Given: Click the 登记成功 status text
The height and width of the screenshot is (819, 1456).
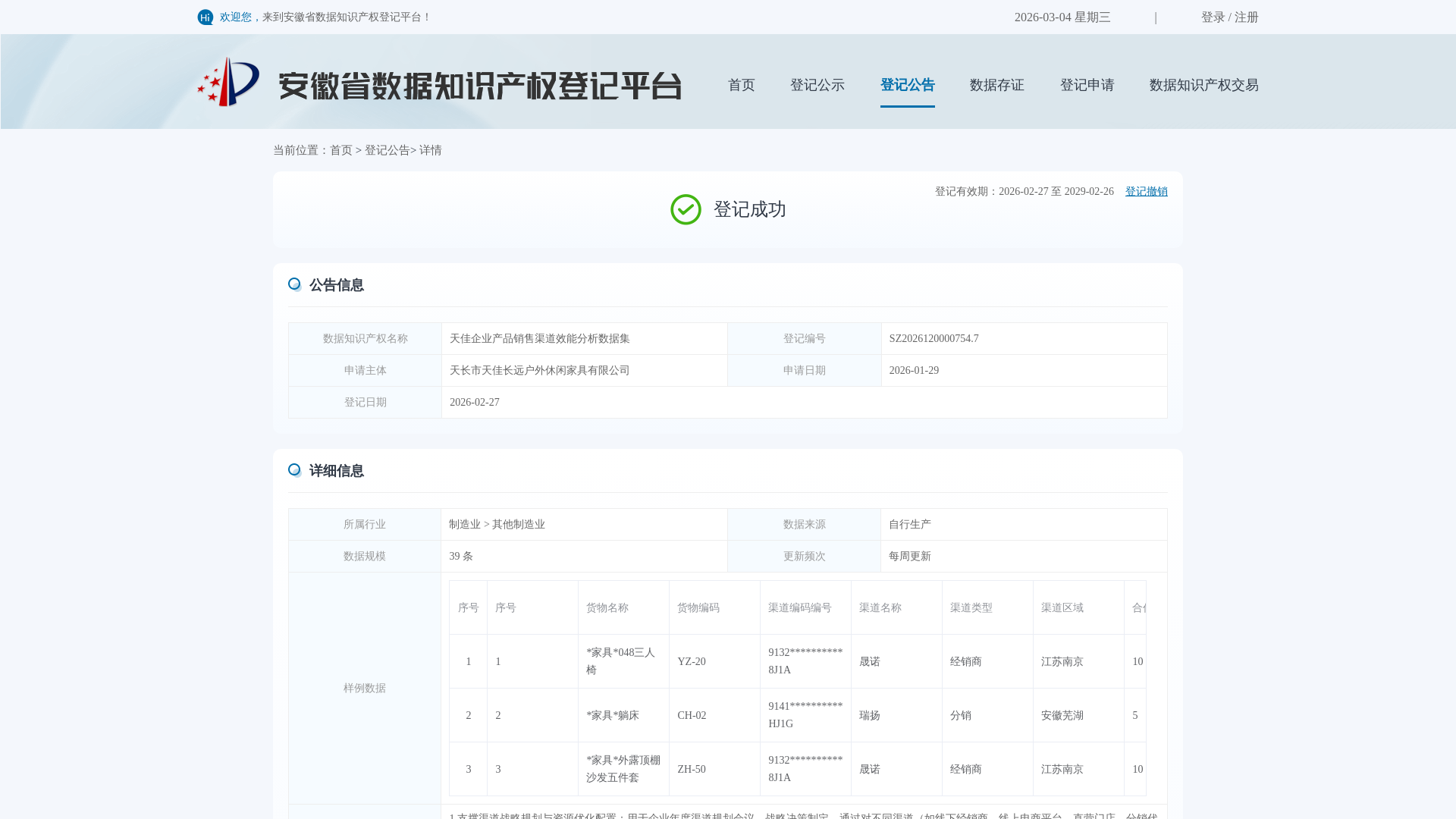Looking at the screenshot, I should (750, 209).
